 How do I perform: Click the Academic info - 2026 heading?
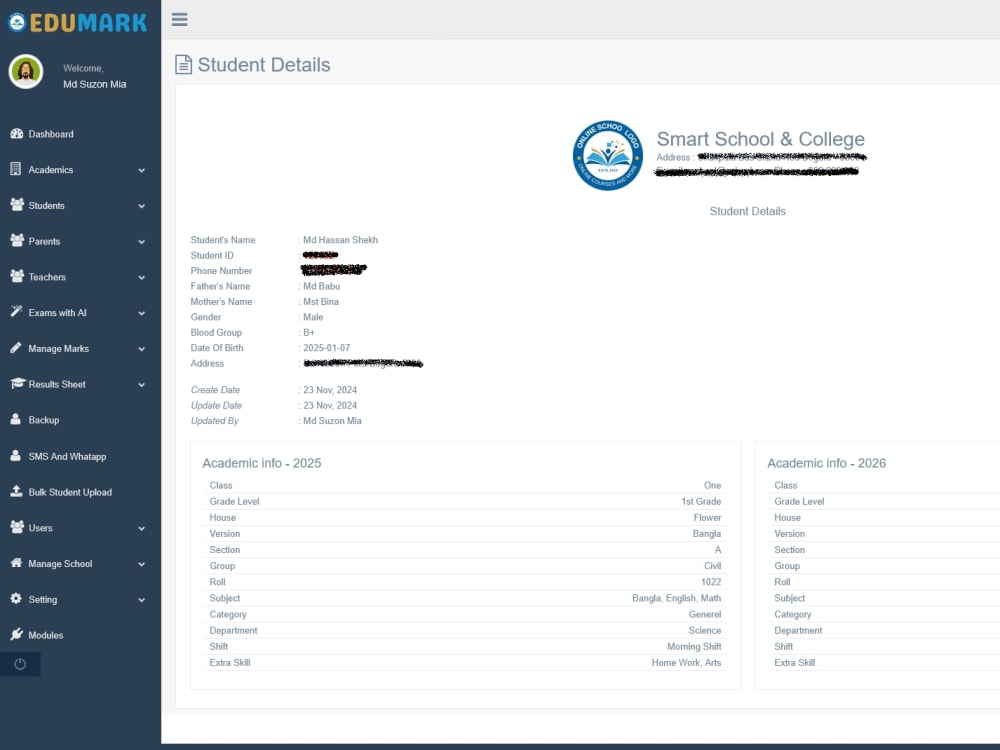[827, 463]
